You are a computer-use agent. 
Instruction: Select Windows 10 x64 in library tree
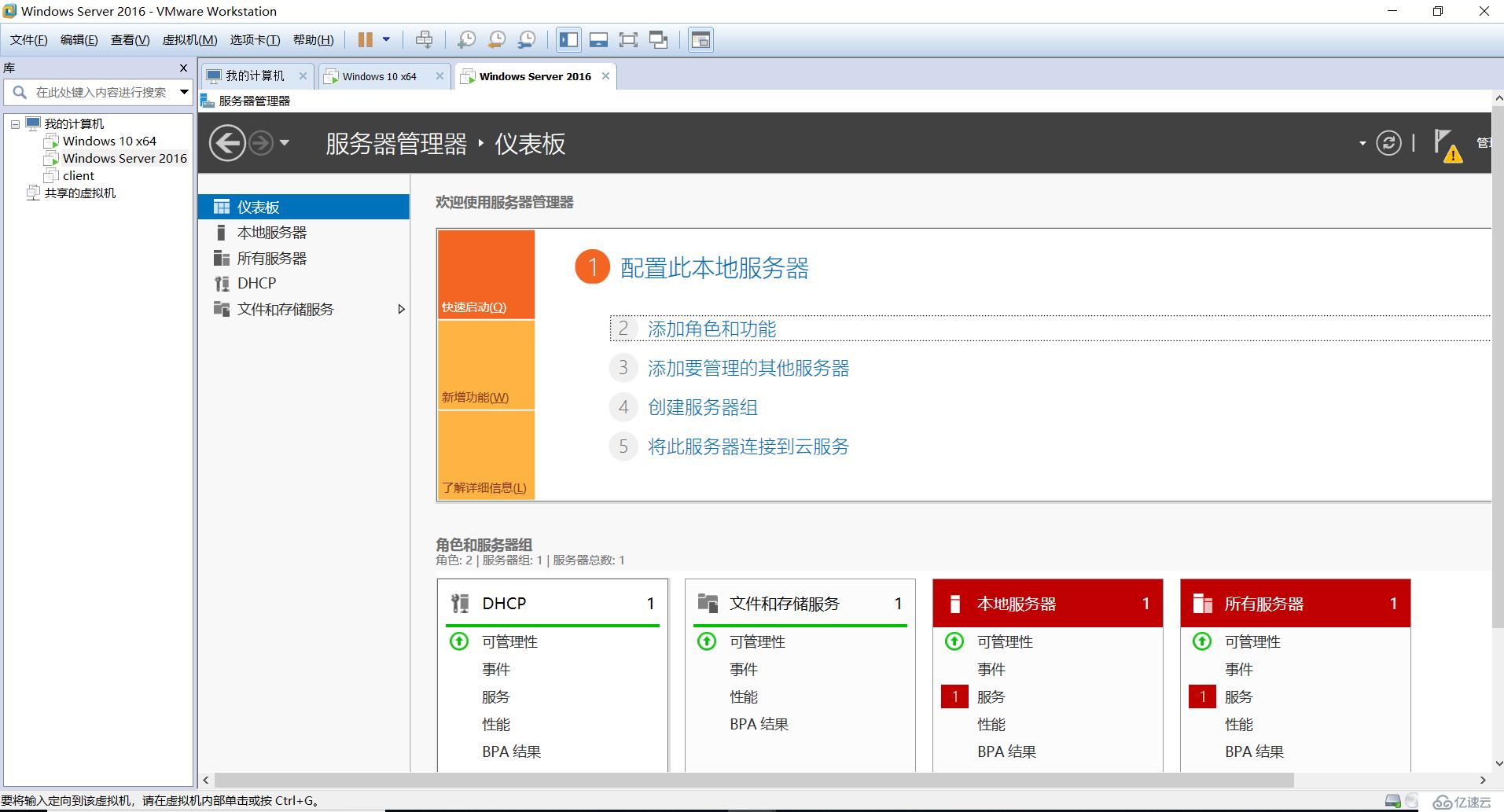pyautogui.click(x=109, y=141)
